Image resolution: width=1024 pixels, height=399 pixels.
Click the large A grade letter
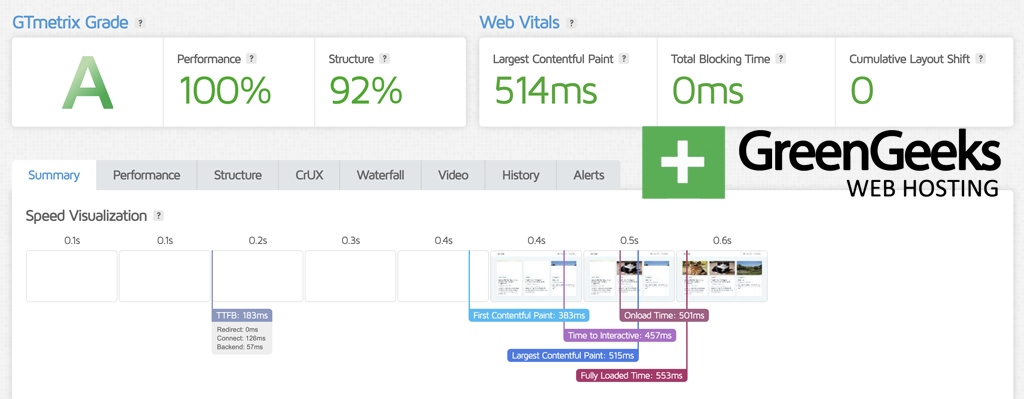tap(88, 83)
